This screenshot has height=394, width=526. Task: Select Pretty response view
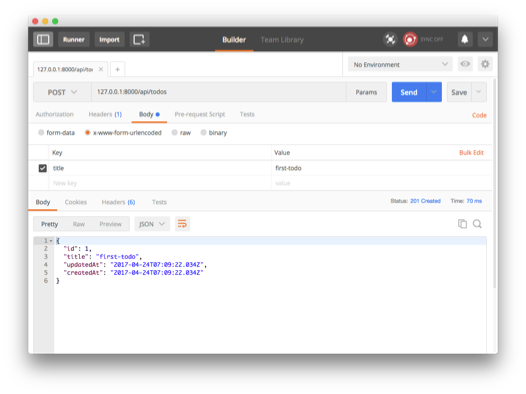click(x=50, y=224)
